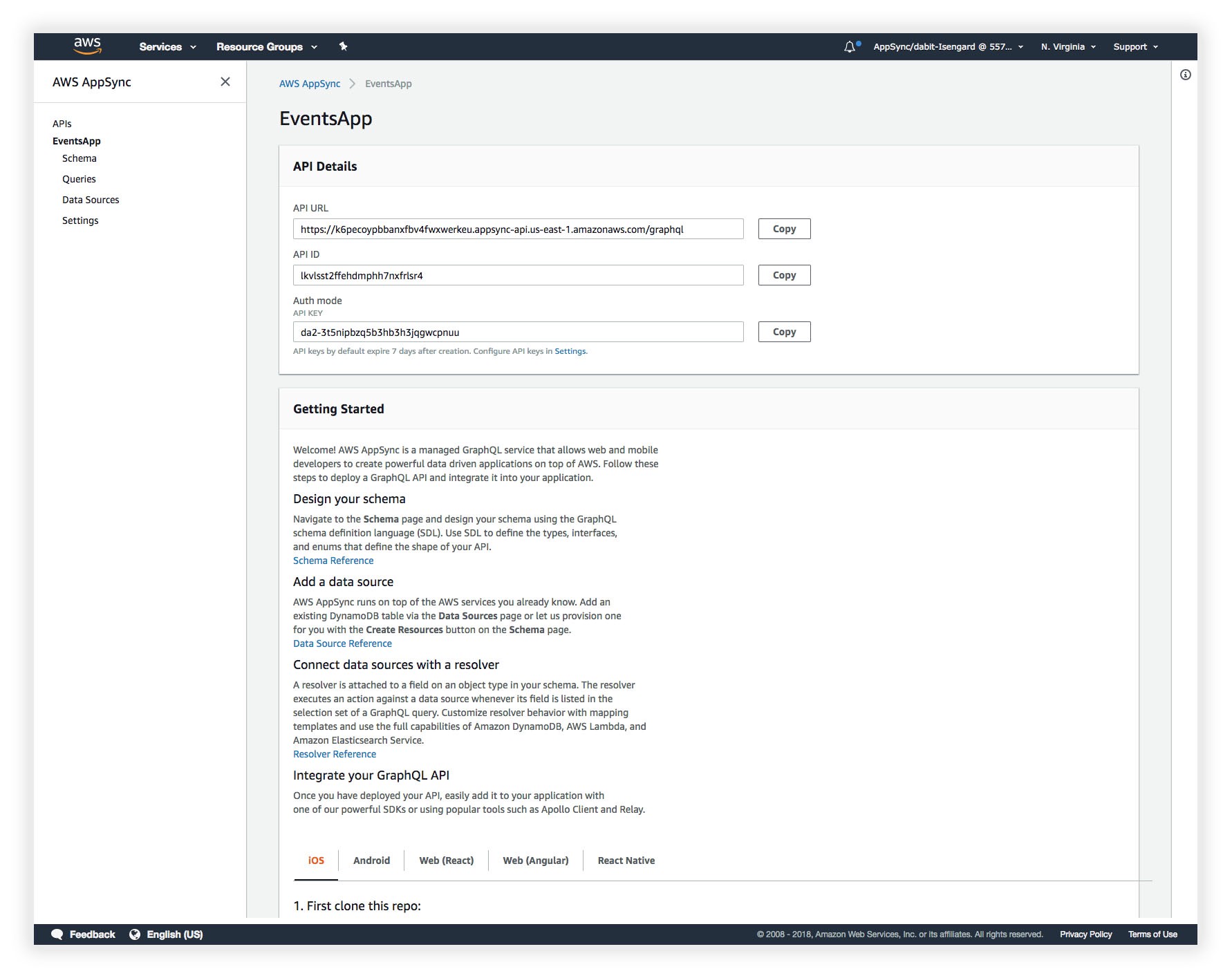The image size is (1232, 978).
Task: Copy the API URL
Action: tap(784, 229)
